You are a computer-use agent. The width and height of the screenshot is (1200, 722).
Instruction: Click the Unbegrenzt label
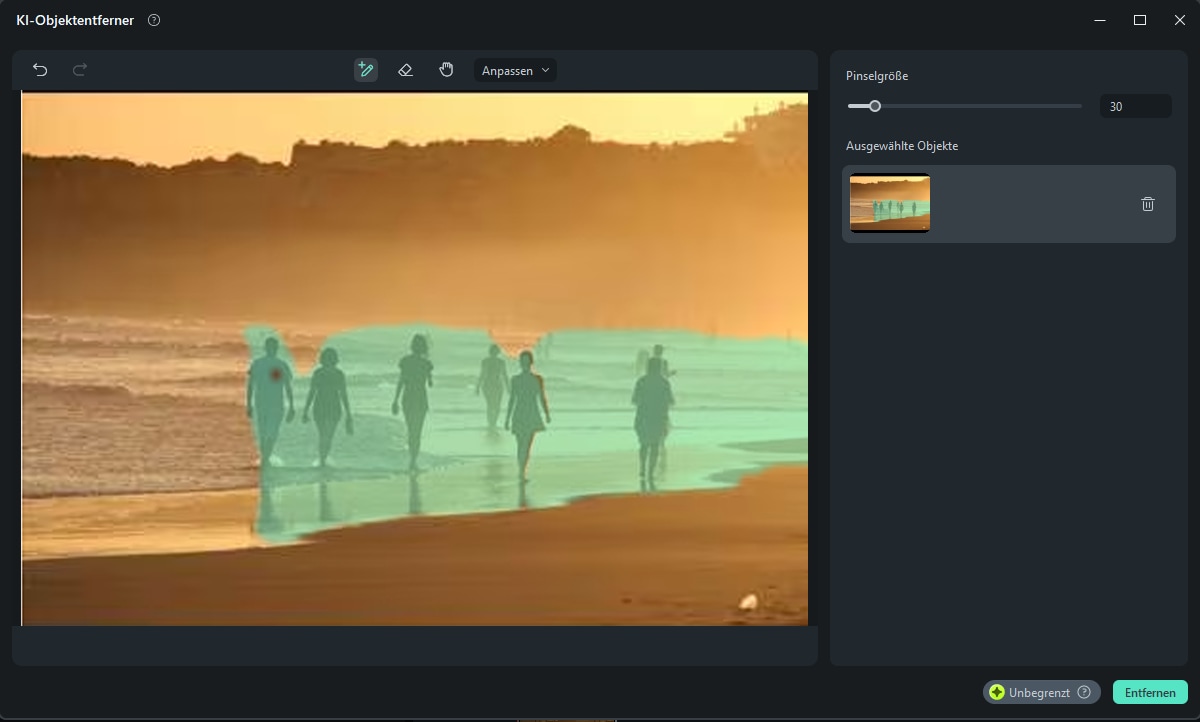tap(1039, 692)
